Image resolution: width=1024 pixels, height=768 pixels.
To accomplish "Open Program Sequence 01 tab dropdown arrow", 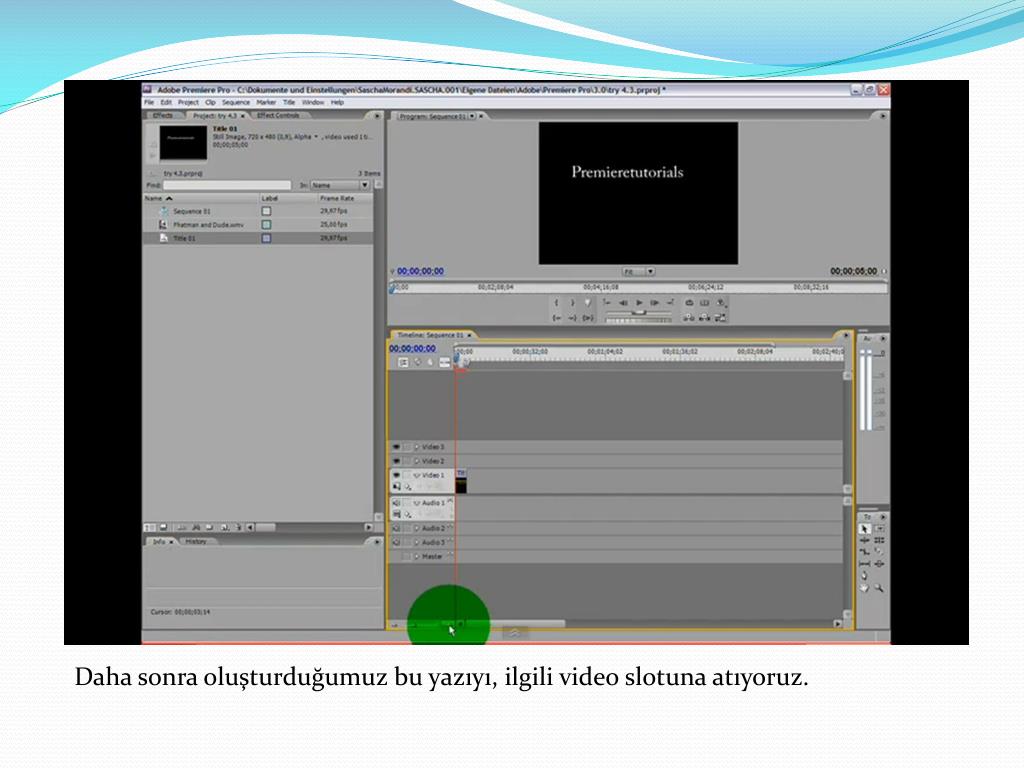I will click(x=472, y=116).
